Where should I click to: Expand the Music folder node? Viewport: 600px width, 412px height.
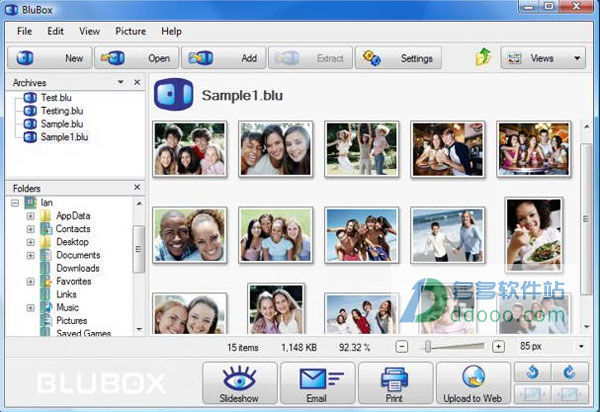pos(31,308)
